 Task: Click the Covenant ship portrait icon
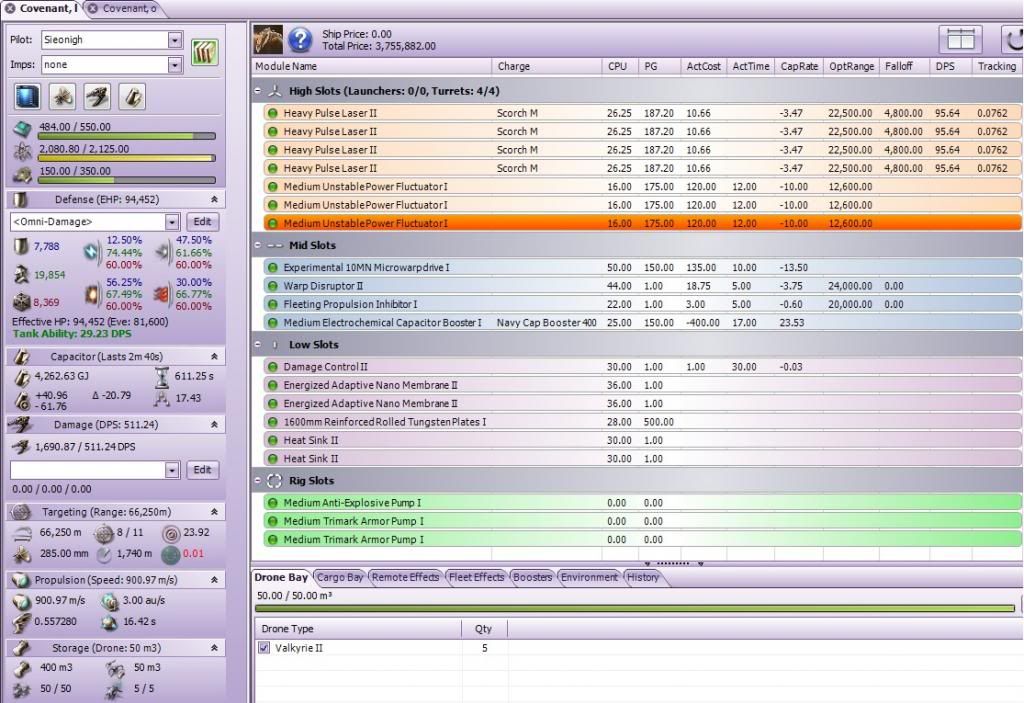[x=268, y=40]
